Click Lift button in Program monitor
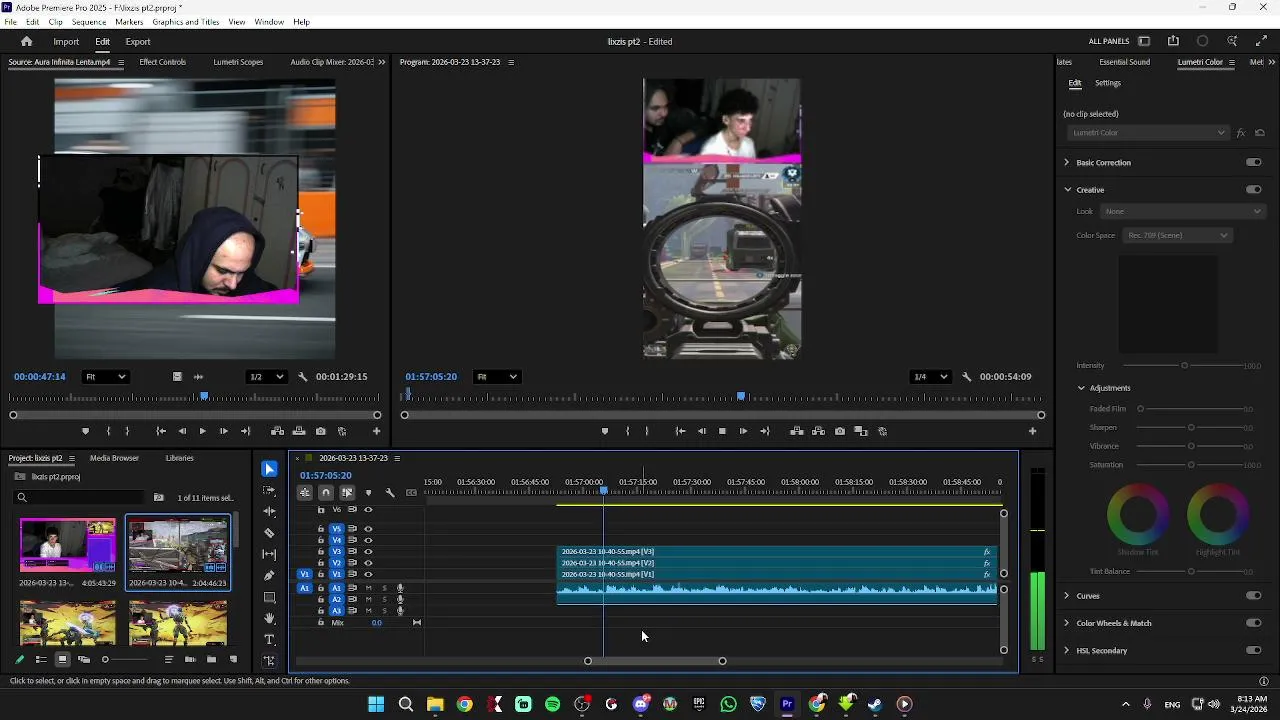This screenshot has height=720, width=1280. point(796,431)
